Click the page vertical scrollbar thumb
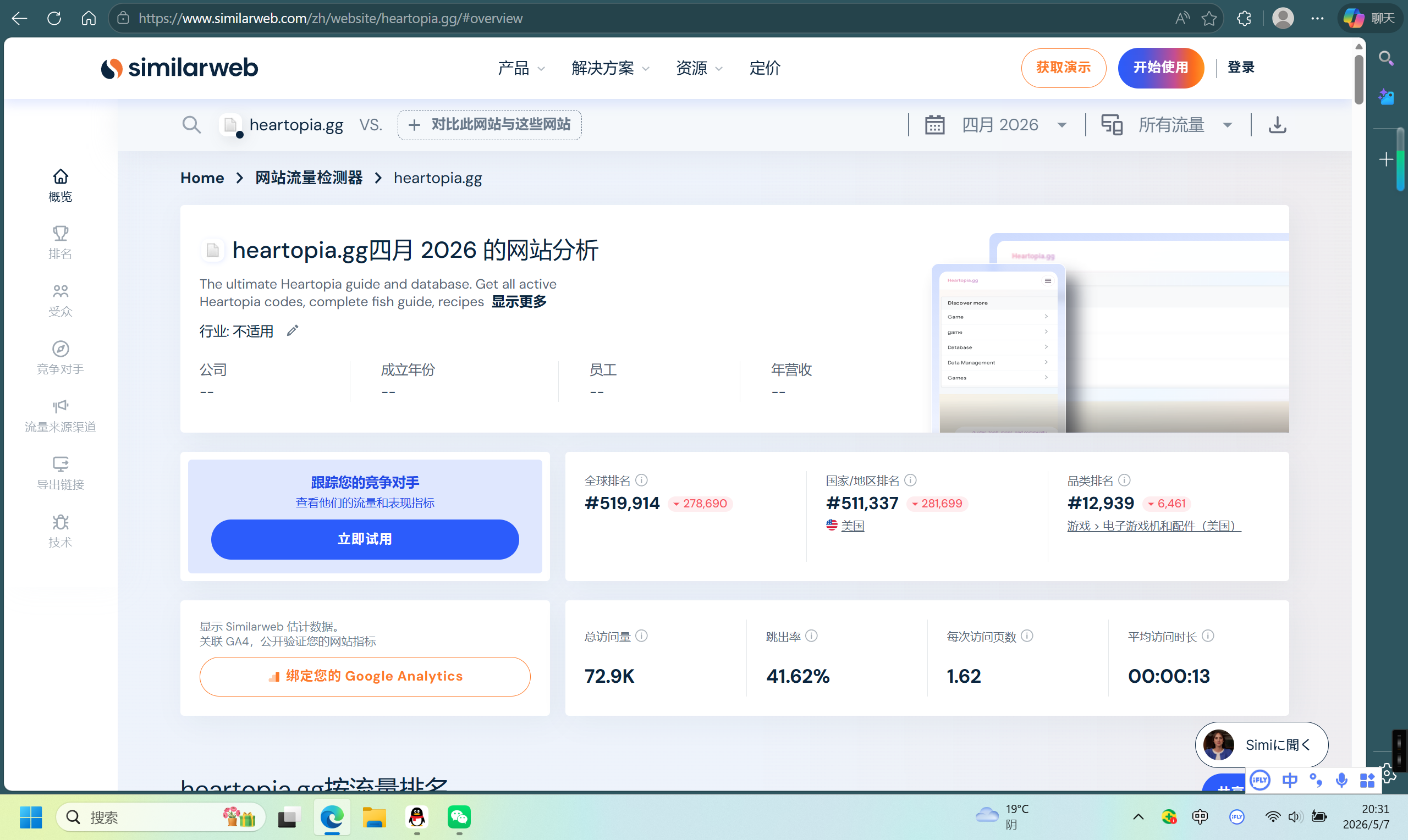This screenshot has height=840, width=1408. coord(1358,79)
